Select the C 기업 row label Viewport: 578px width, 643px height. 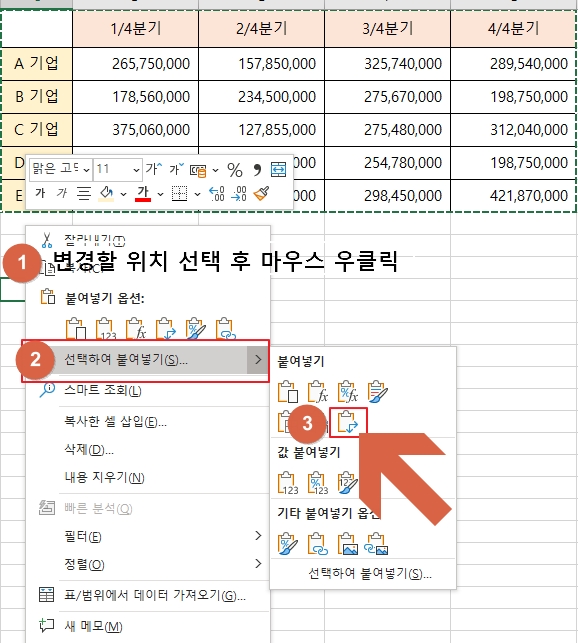click(x=37, y=130)
